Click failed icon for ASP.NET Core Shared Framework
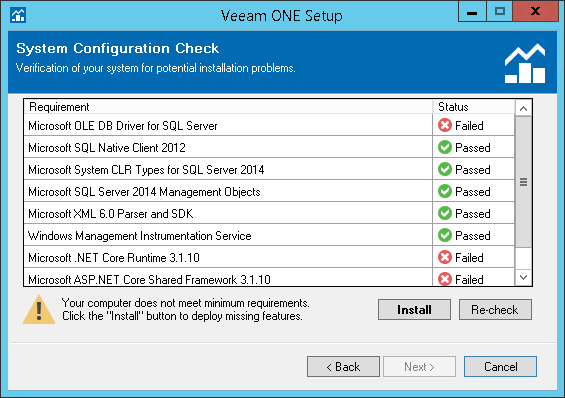565x398 pixels. pos(445,279)
